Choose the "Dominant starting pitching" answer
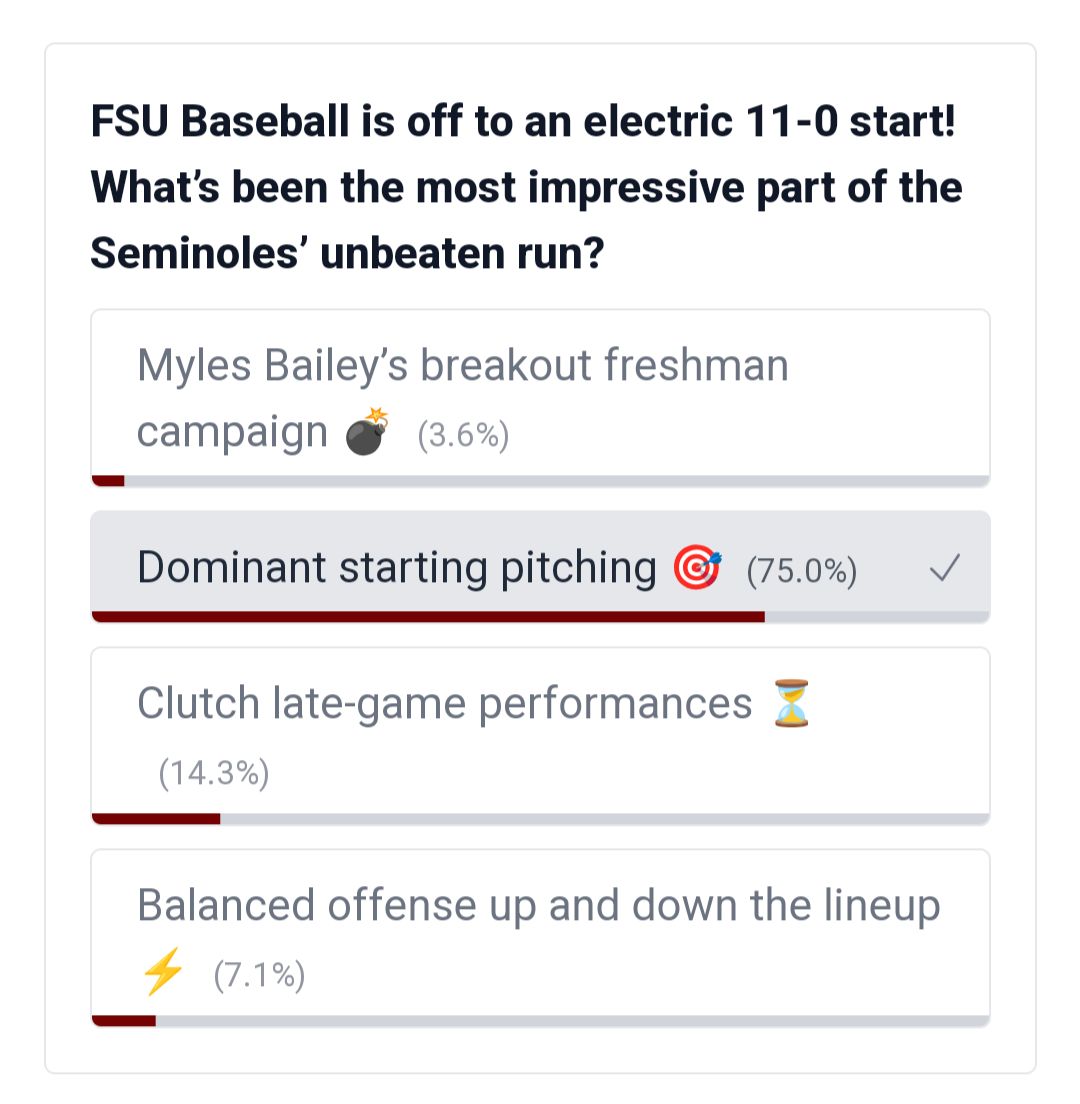Image resolution: width=1080 pixels, height=1104 pixels. click(396, 568)
